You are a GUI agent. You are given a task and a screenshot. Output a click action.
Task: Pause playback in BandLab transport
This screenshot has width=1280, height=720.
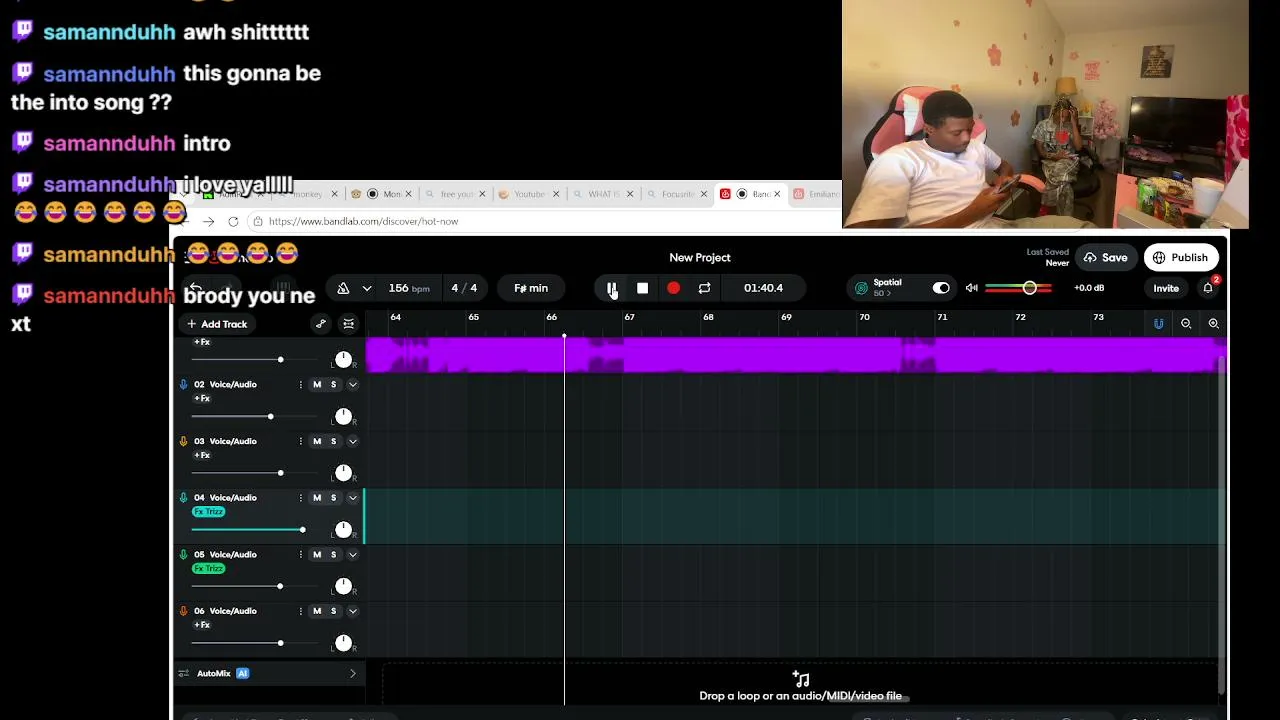click(611, 288)
